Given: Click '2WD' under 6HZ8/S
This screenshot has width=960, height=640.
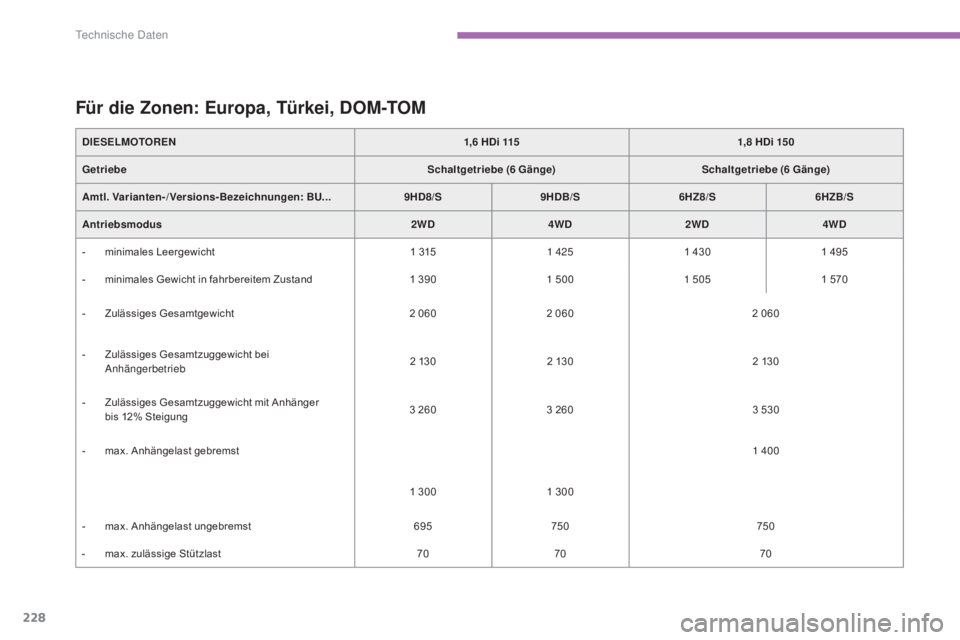Looking at the screenshot, I should click(x=697, y=224).
